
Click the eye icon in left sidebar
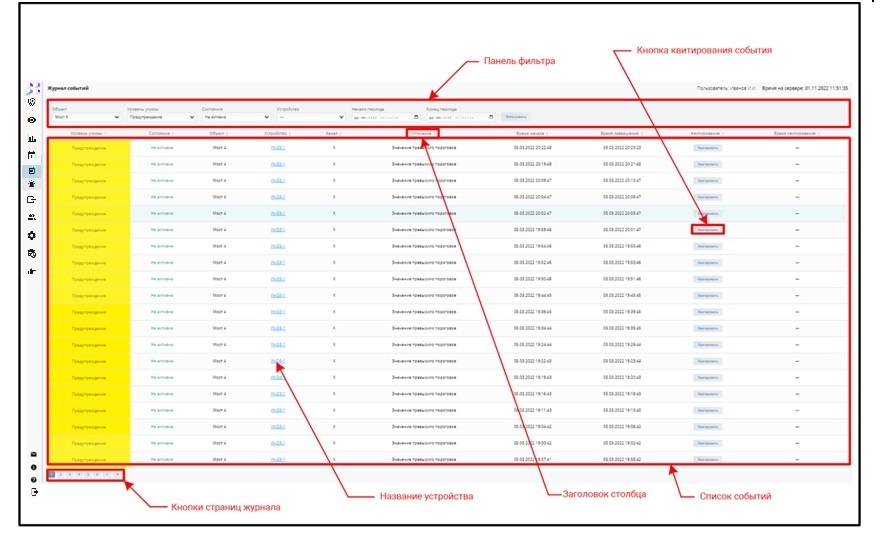(33, 120)
